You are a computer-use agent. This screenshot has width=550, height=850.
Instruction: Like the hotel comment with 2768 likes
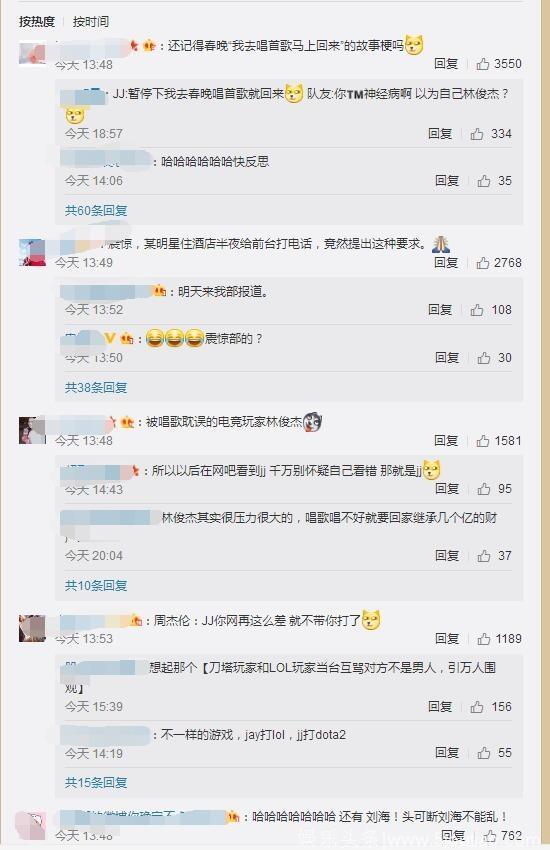tap(483, 263)
